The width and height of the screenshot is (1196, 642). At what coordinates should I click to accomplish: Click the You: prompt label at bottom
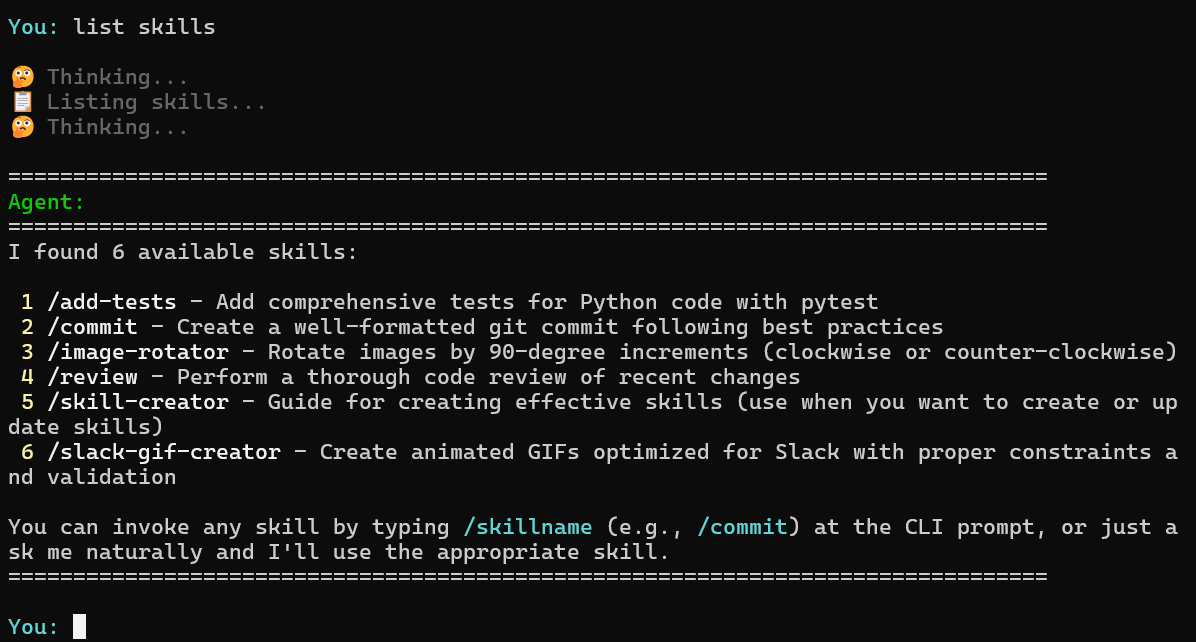click(34, 627)
